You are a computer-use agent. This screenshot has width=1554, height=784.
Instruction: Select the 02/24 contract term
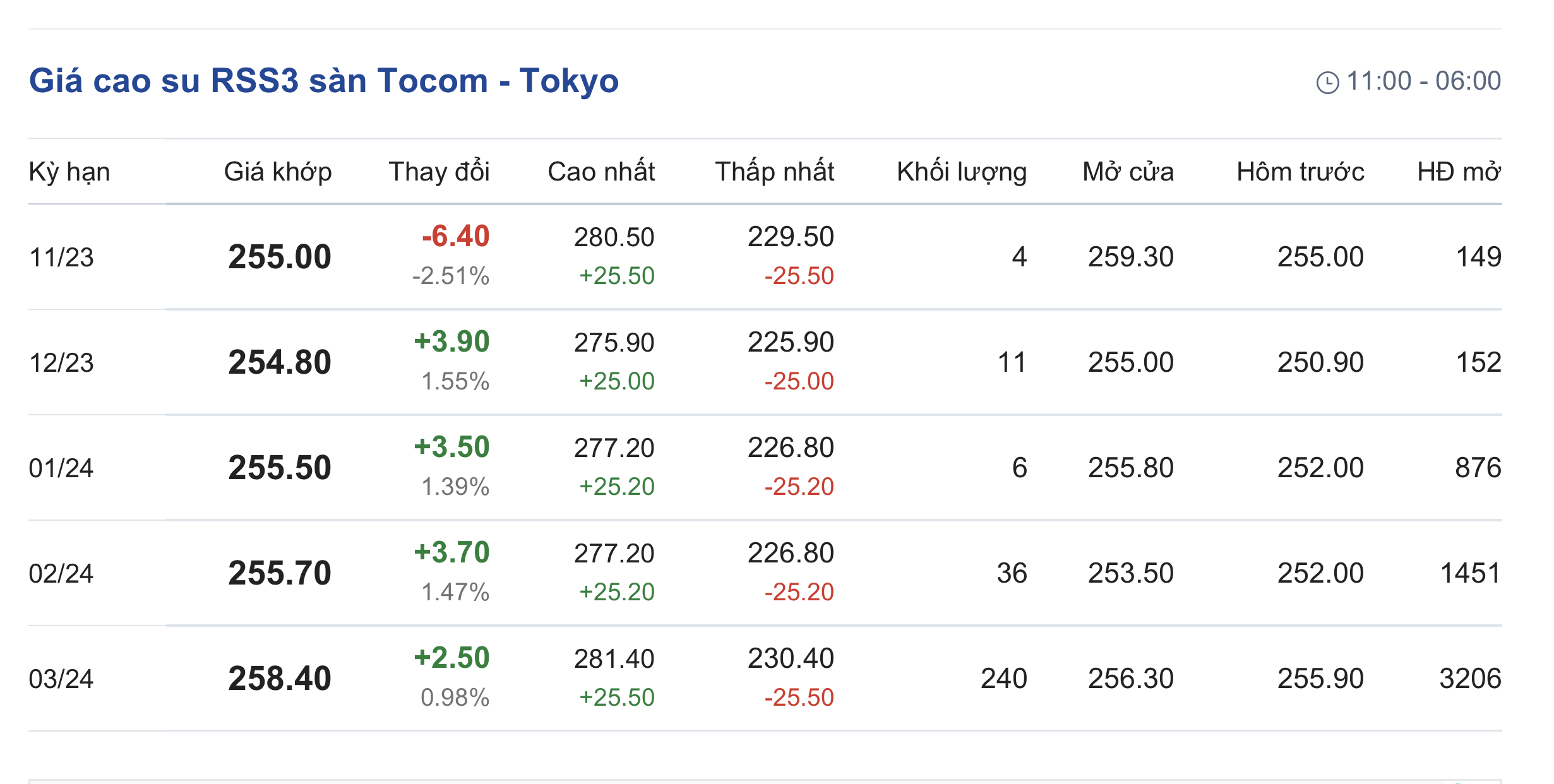61,574
